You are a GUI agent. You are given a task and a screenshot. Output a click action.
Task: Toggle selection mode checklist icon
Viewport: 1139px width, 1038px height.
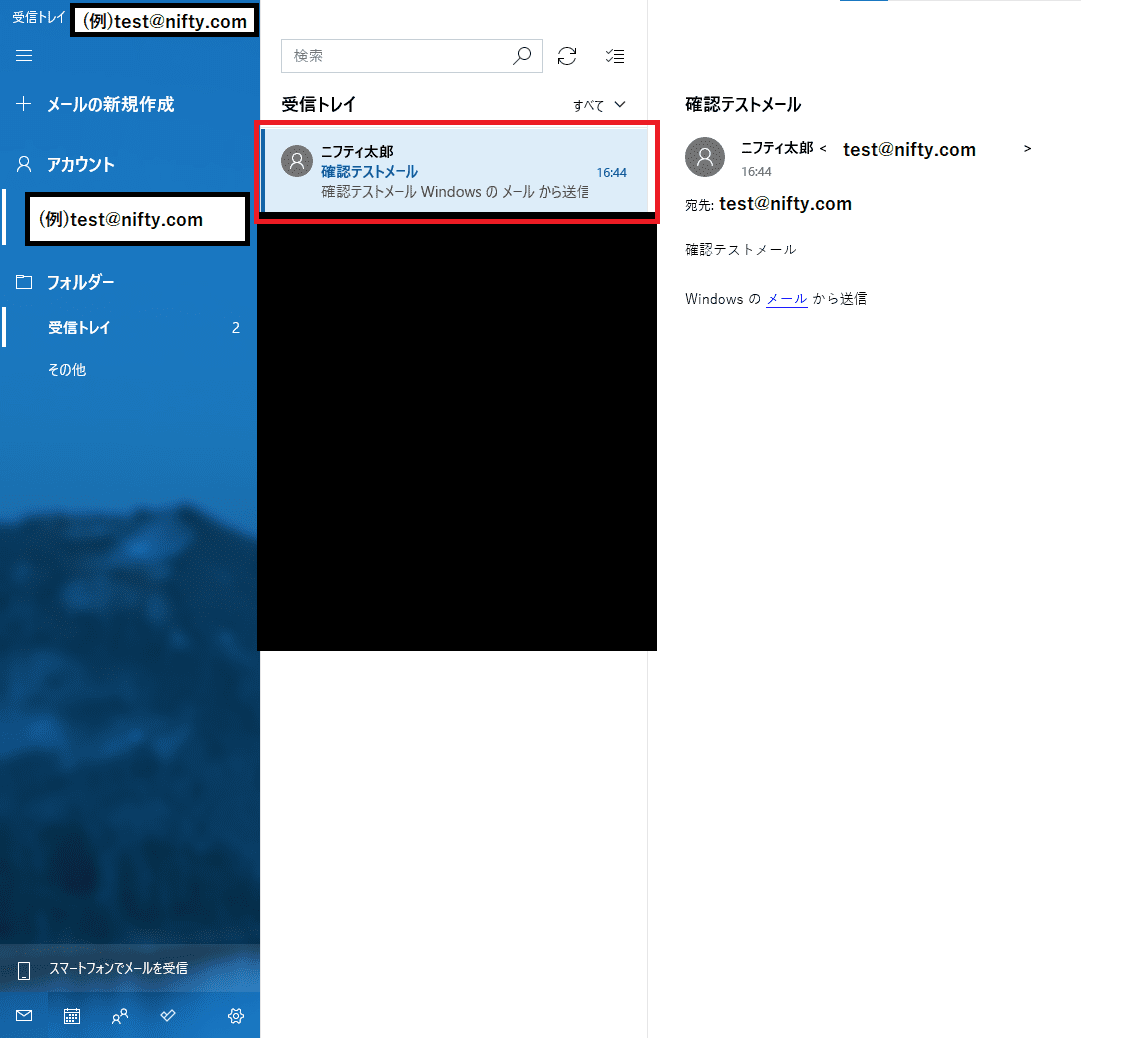615,57
